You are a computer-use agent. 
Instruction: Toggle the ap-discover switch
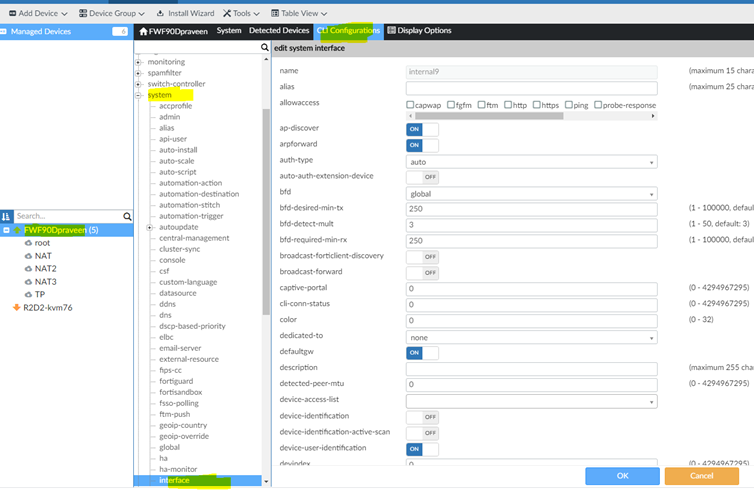pos(422,129)
